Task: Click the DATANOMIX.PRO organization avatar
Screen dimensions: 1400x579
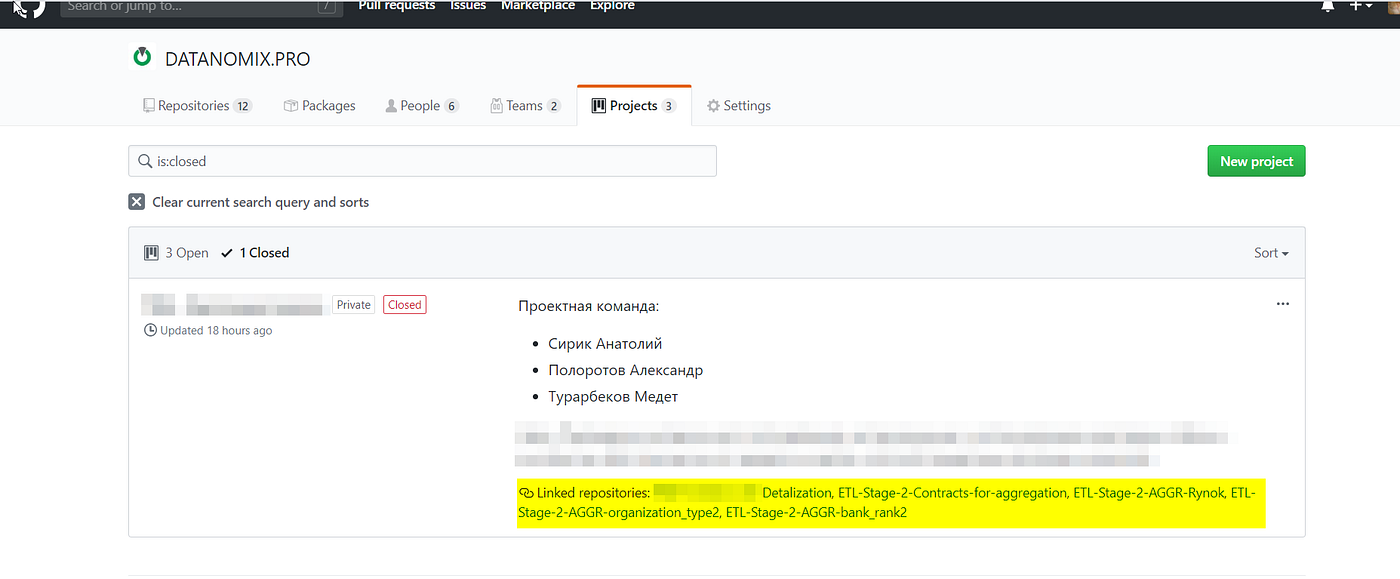Action: click(x=143, y=58)
